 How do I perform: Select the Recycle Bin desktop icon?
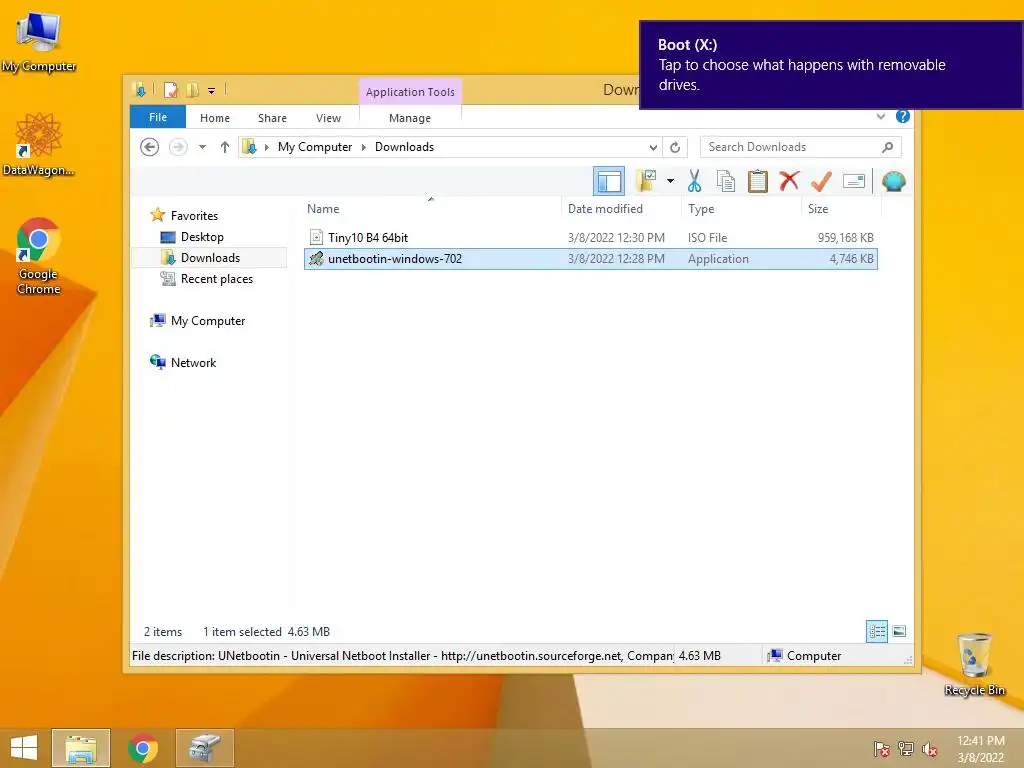974,664
